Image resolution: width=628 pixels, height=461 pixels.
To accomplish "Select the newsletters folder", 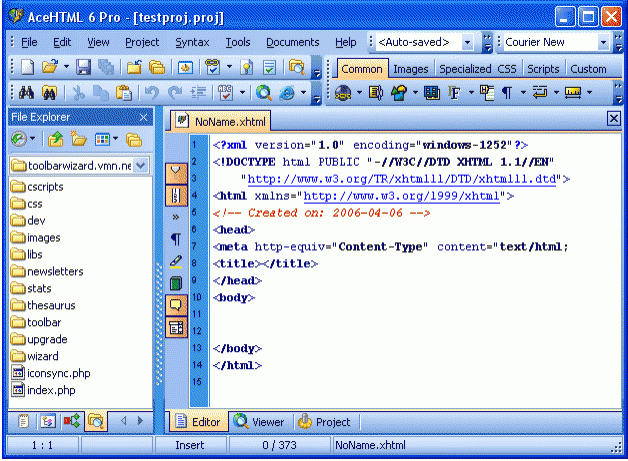I will [47, 272].
